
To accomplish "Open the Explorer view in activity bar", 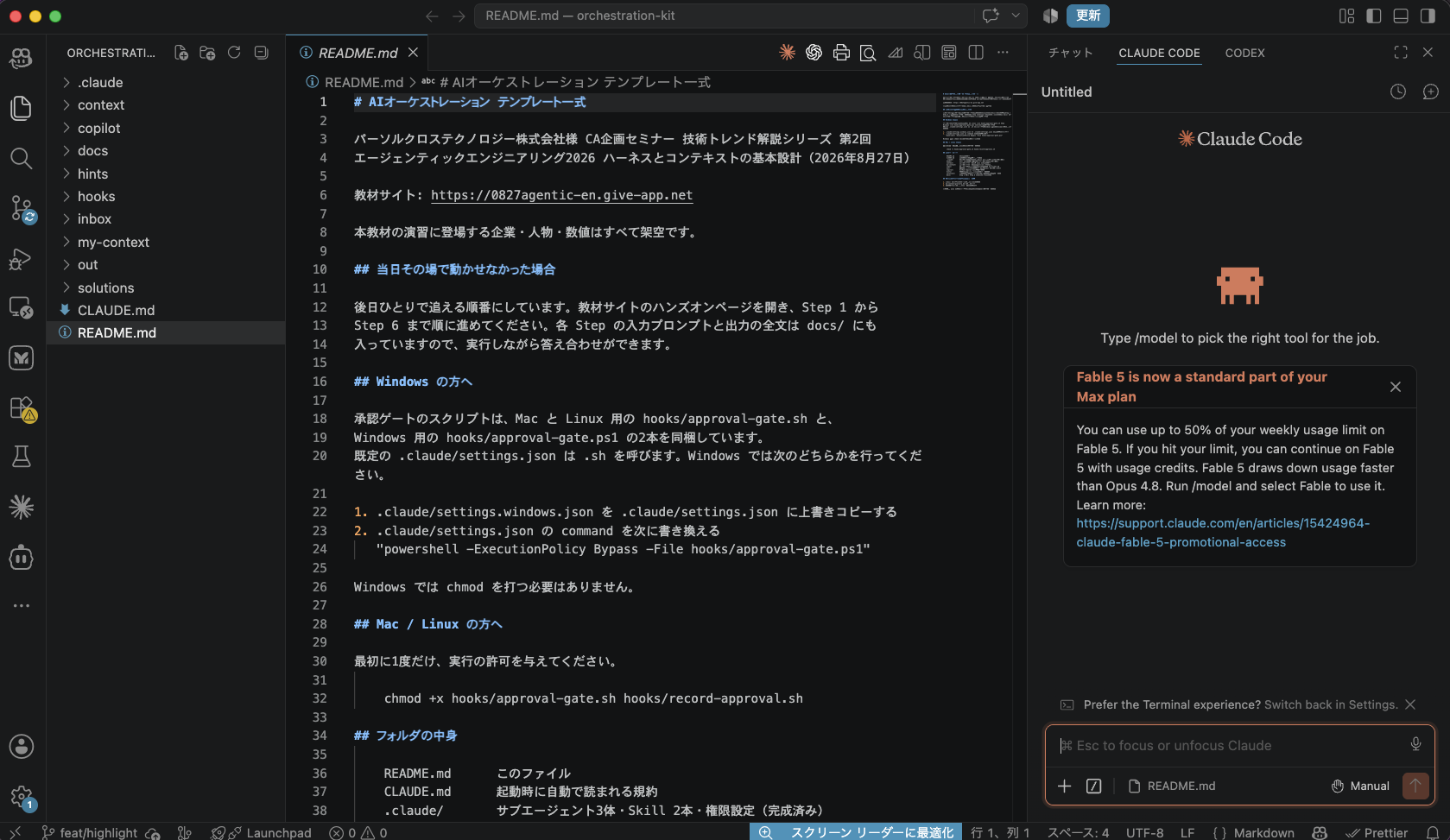I will coord(21,108).
